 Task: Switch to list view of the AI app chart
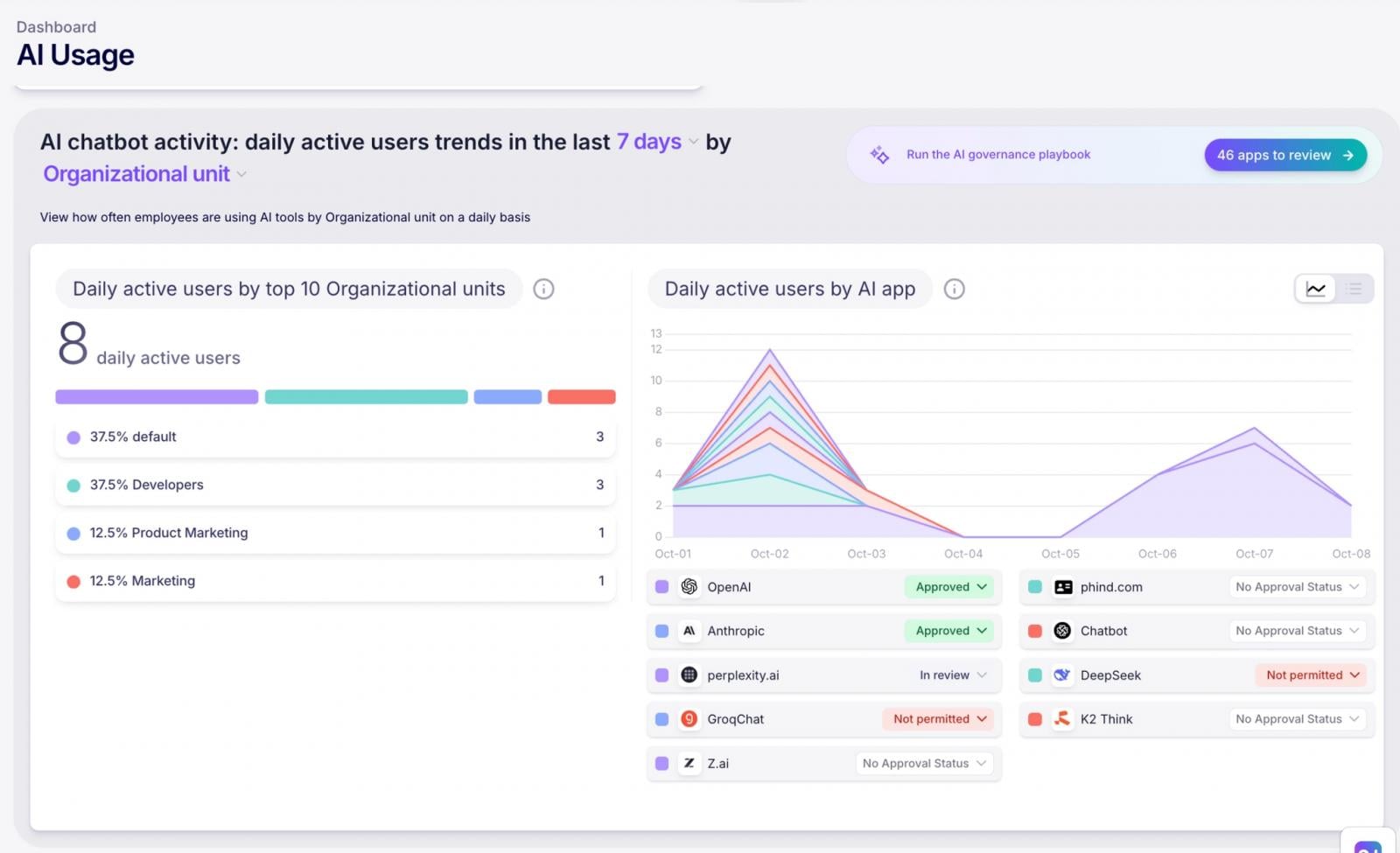point(1353,288)
